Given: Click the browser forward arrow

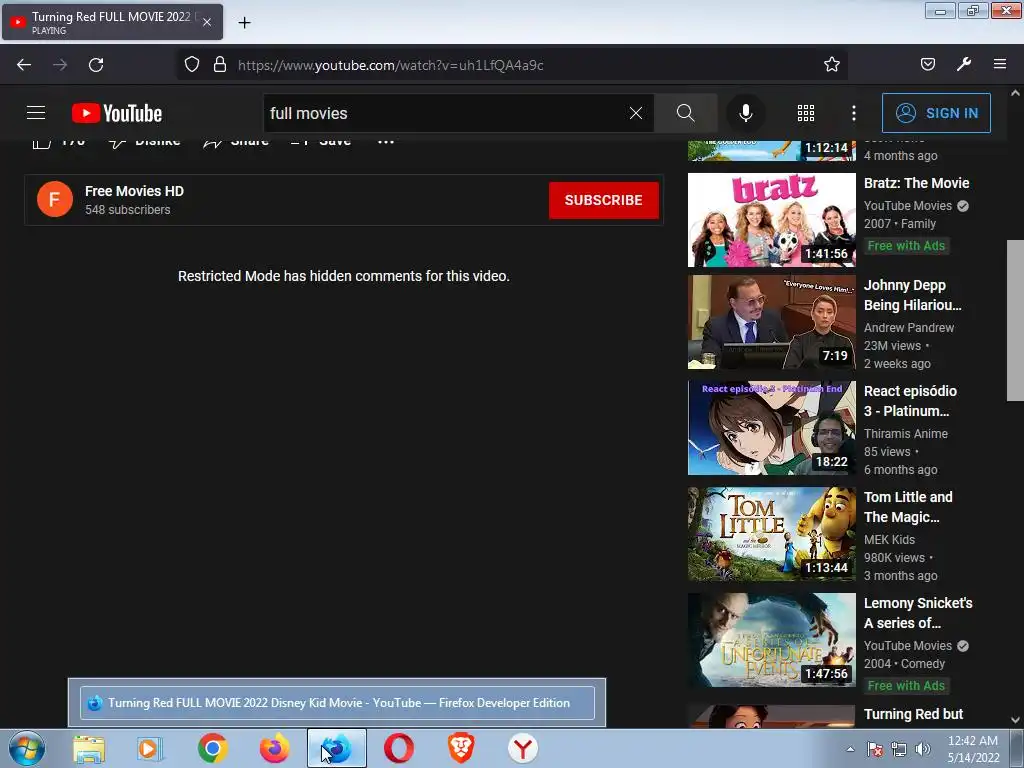Looking at the screenshot, I should [x=60, y=65].
